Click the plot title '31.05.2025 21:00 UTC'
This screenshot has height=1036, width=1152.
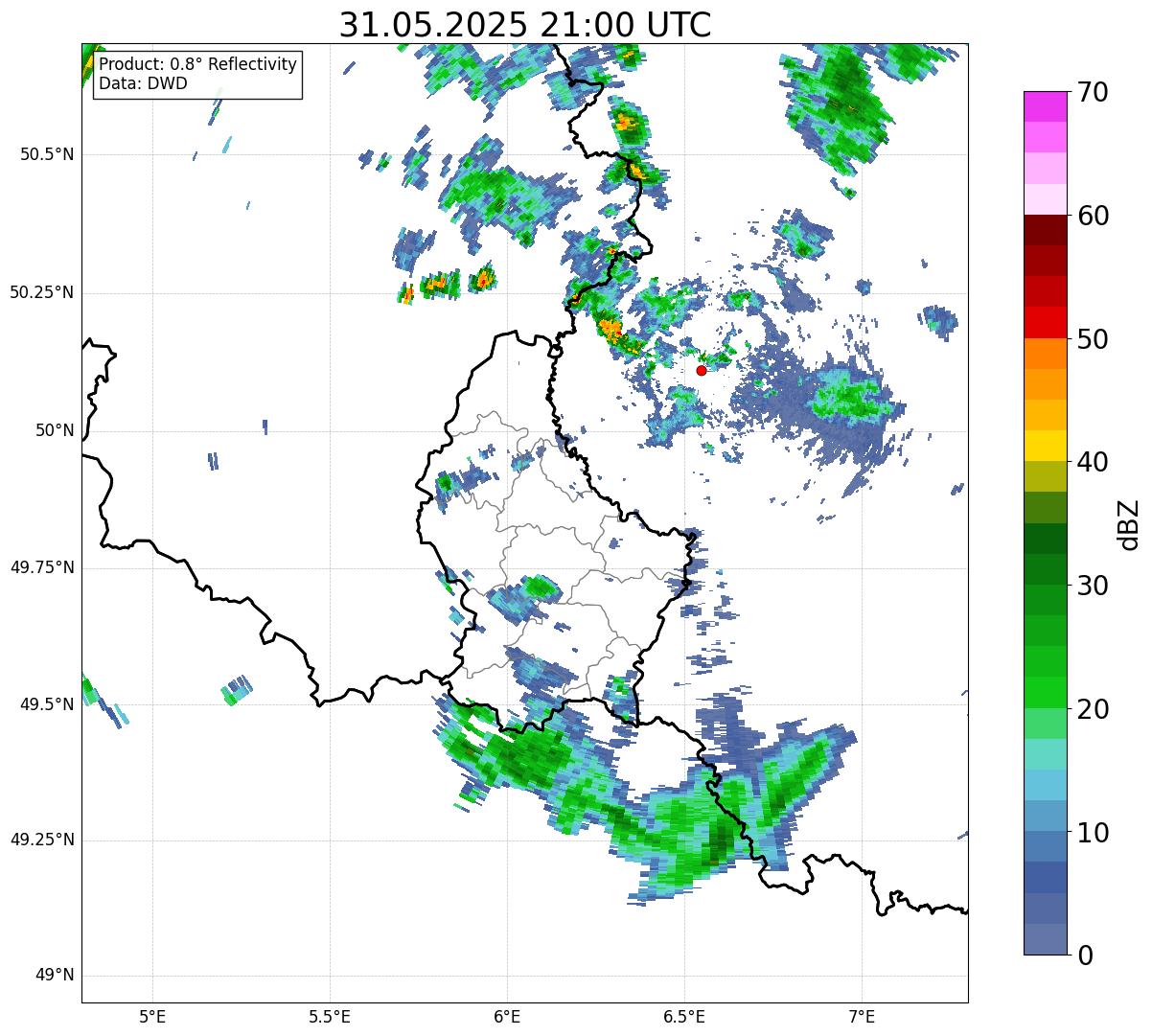tap(525, 25)
